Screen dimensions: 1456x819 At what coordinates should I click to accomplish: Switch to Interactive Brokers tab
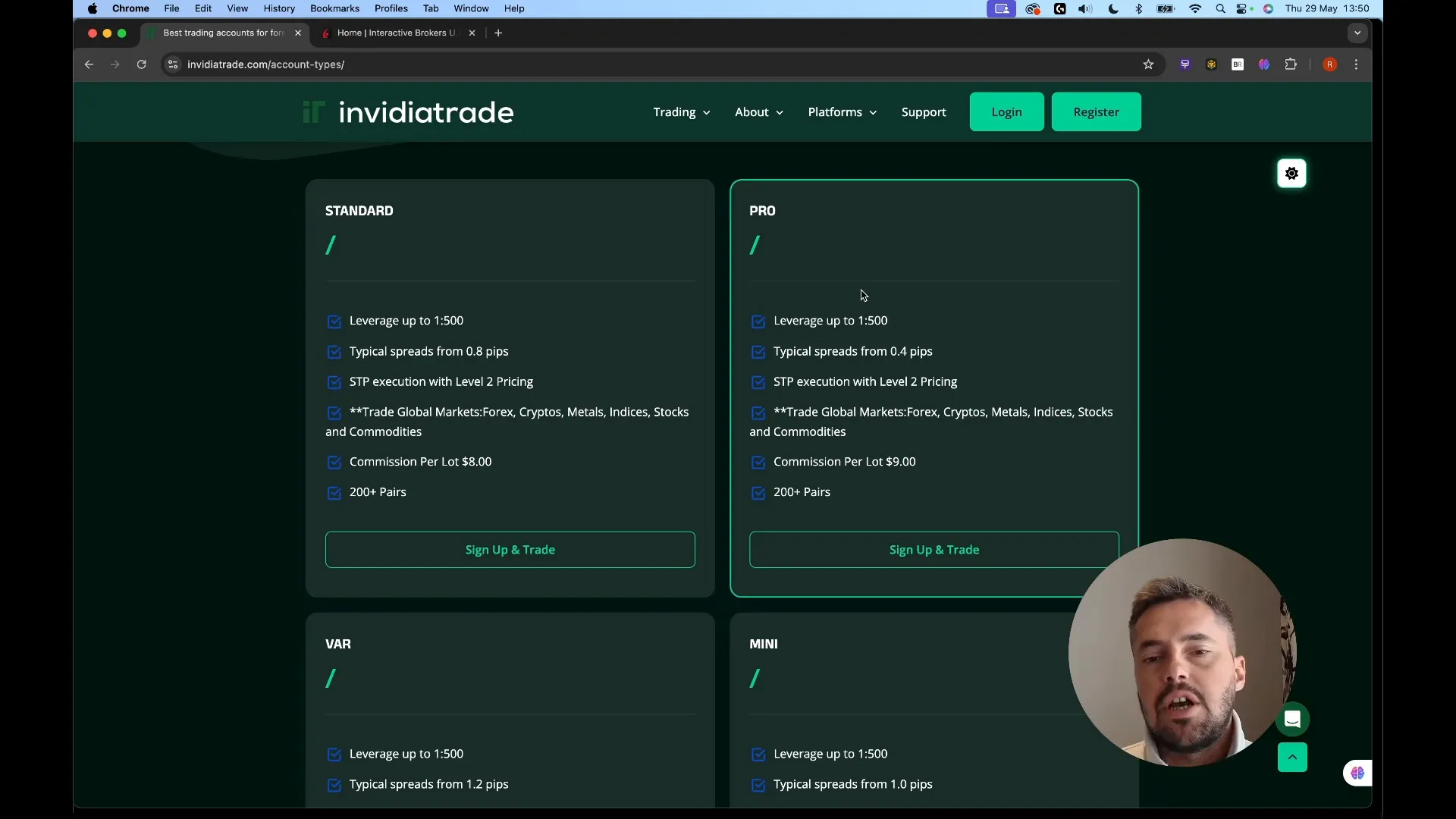(x=394, y=33)
